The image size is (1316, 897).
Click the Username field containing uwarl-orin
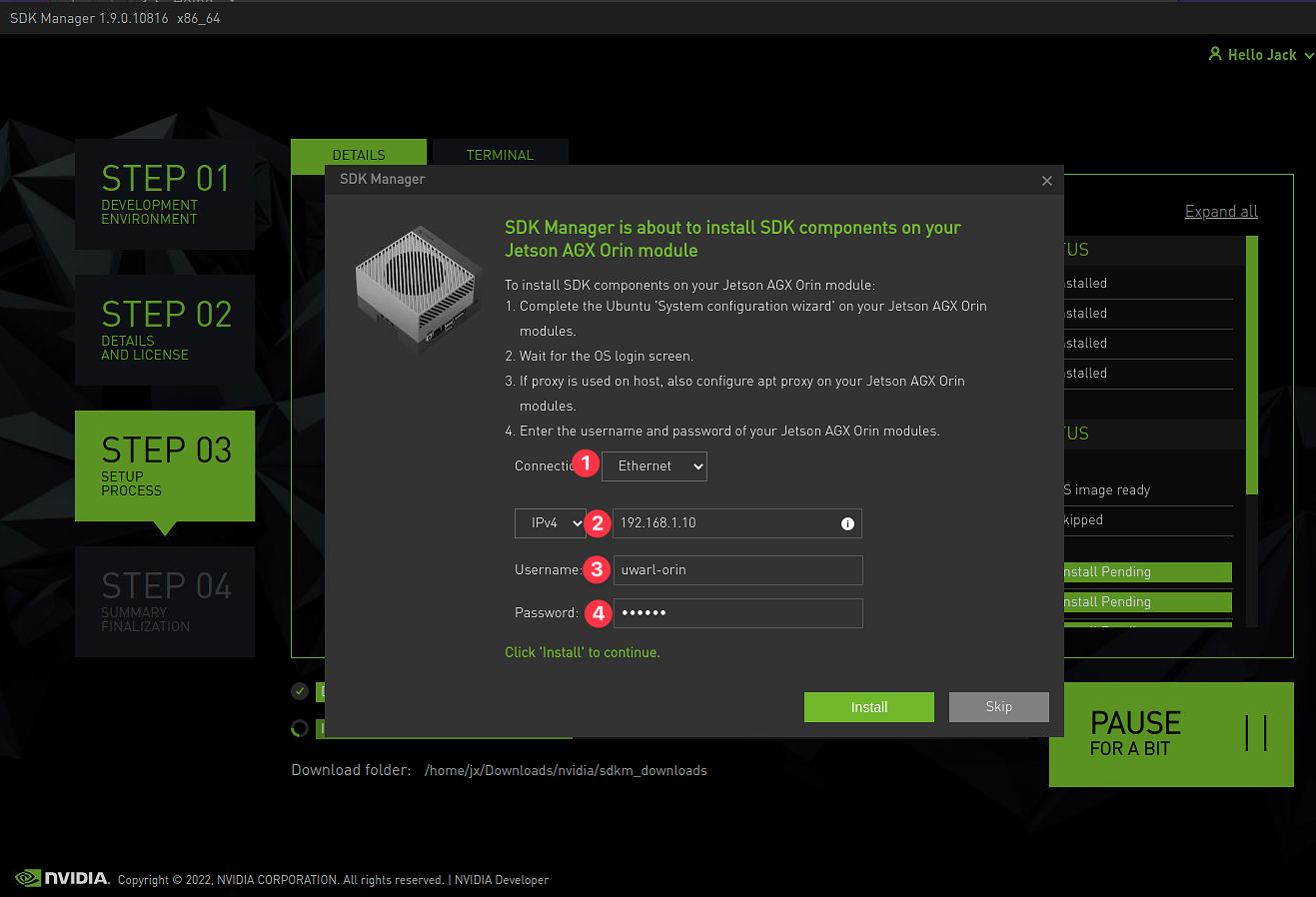(737, 570)
